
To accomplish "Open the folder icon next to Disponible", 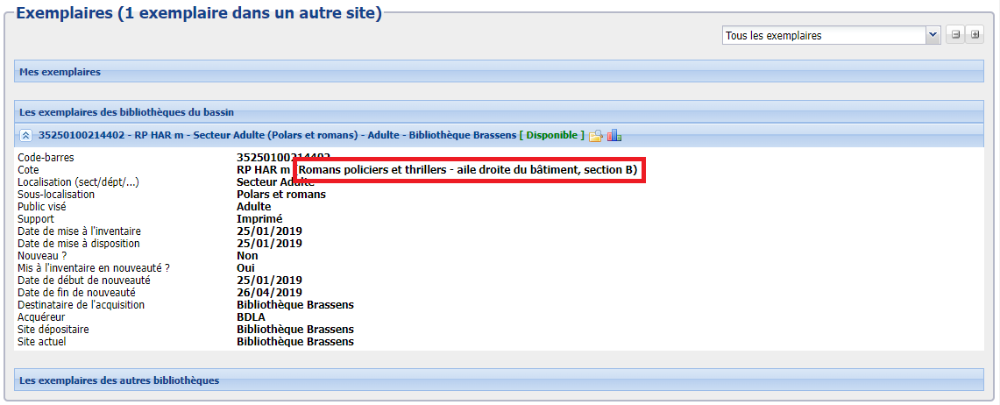I will click(596, 135).
